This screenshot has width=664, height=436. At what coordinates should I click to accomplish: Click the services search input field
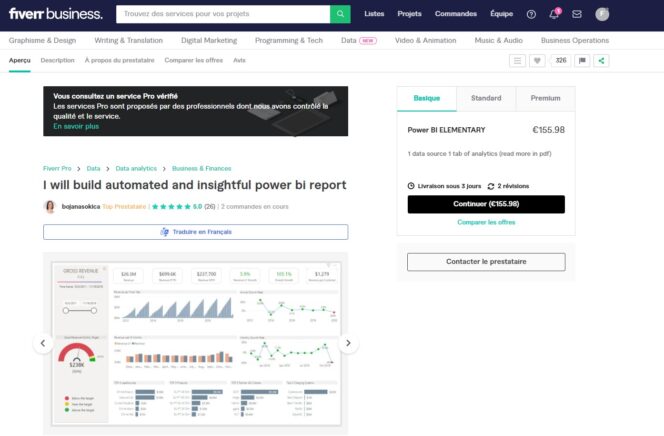pyautogui.click(x=222, y=14)
